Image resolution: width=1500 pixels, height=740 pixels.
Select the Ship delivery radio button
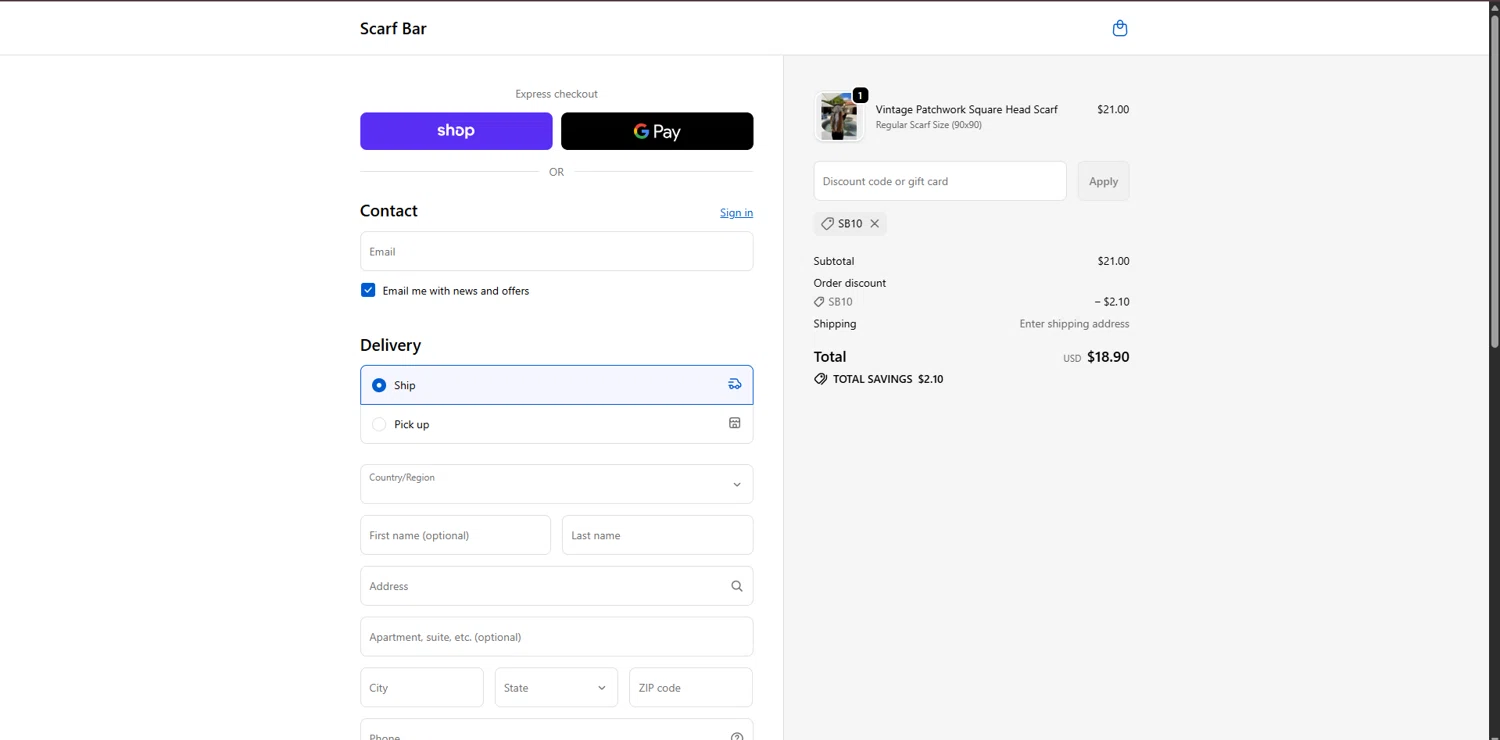pyautogui.click(x=379, y=385)
